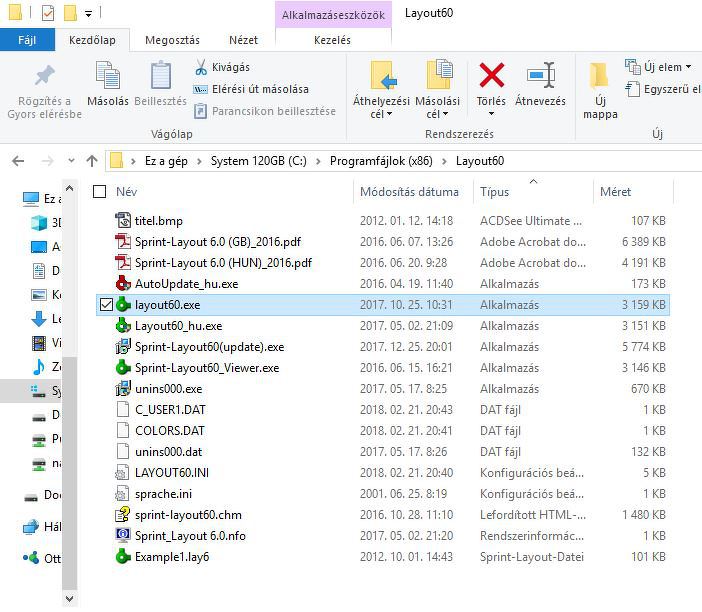Click the quick access properties checkmark icon
The image size is (702, 612).
[47, 13]
